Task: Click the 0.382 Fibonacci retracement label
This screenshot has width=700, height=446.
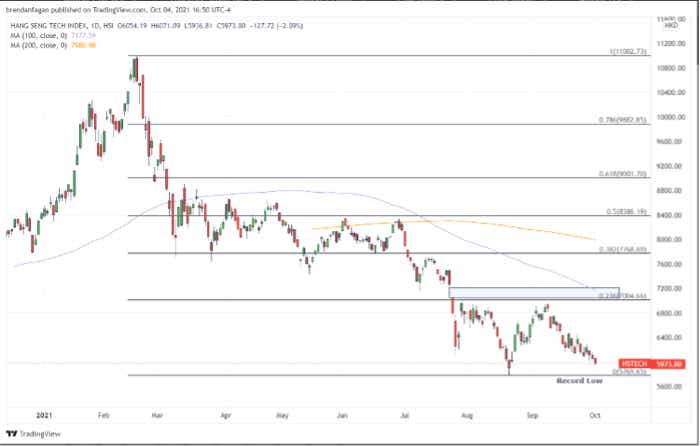Action: [622, 249]
